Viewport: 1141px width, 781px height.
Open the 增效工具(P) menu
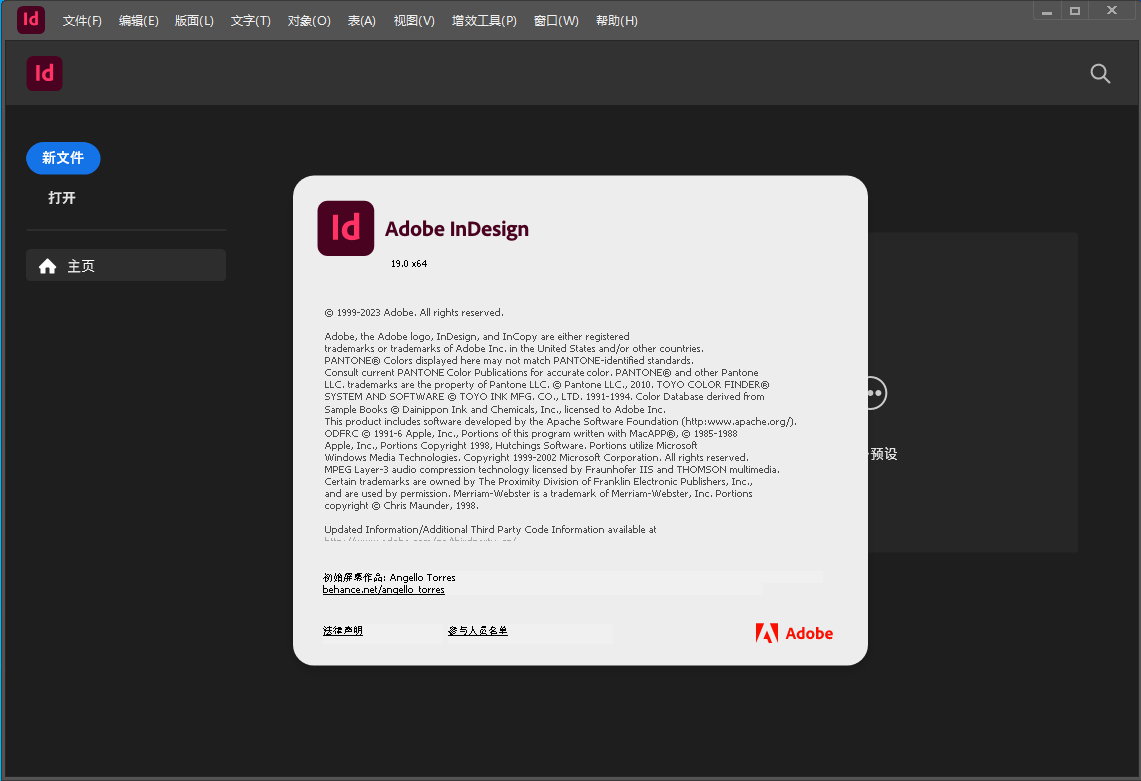(484, 20)
